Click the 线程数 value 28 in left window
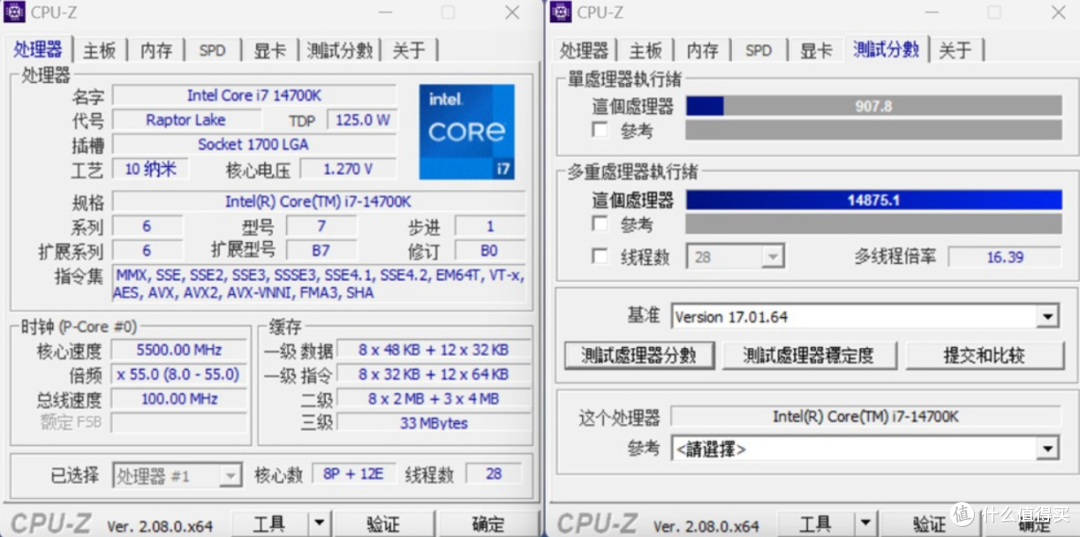1080x537 pixels. 493,474
